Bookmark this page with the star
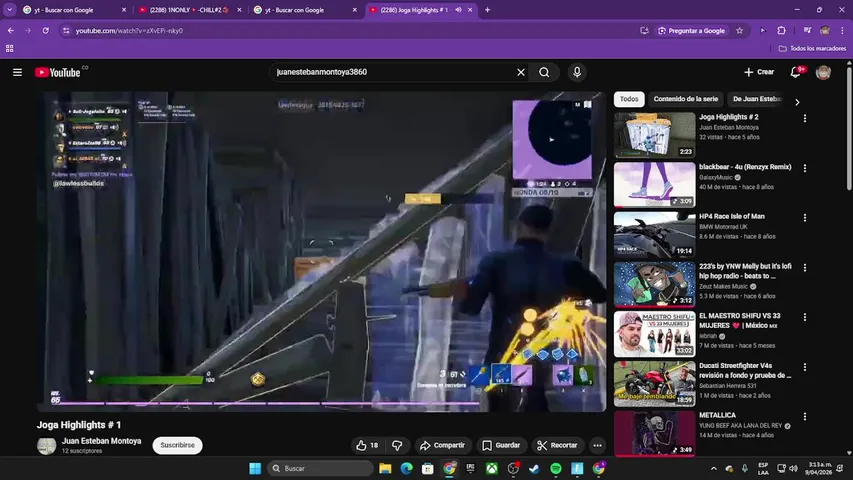This screenshot has height=480, width=853. point(739,30)
